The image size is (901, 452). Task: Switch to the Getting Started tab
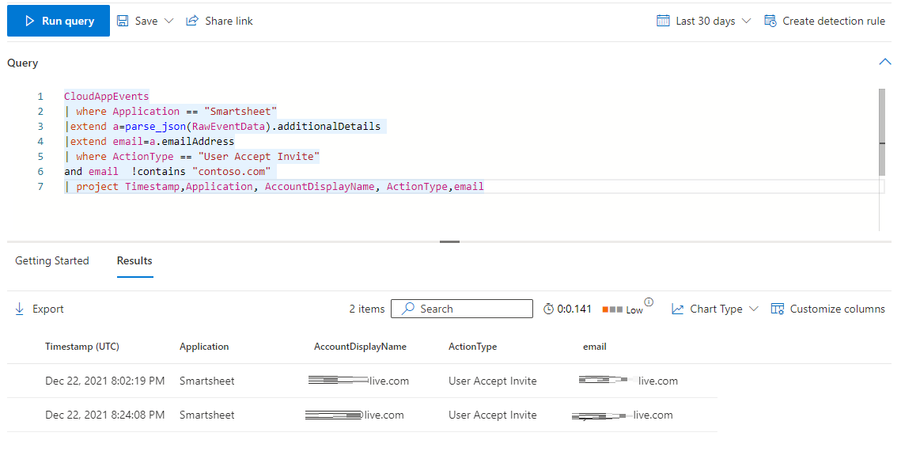[52, 261]
